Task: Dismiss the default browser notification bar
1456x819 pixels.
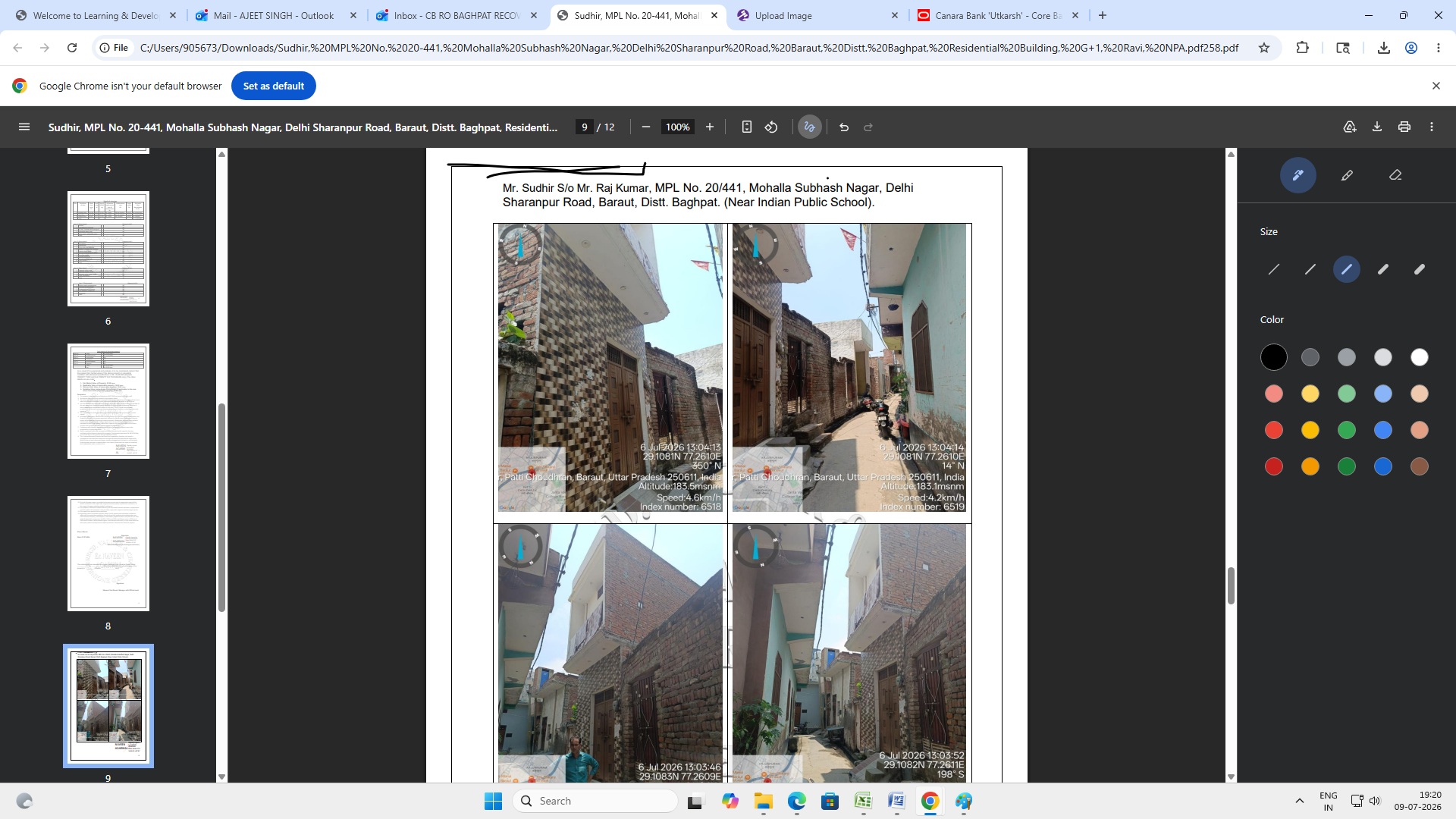Action: [x=1436, y=86]
